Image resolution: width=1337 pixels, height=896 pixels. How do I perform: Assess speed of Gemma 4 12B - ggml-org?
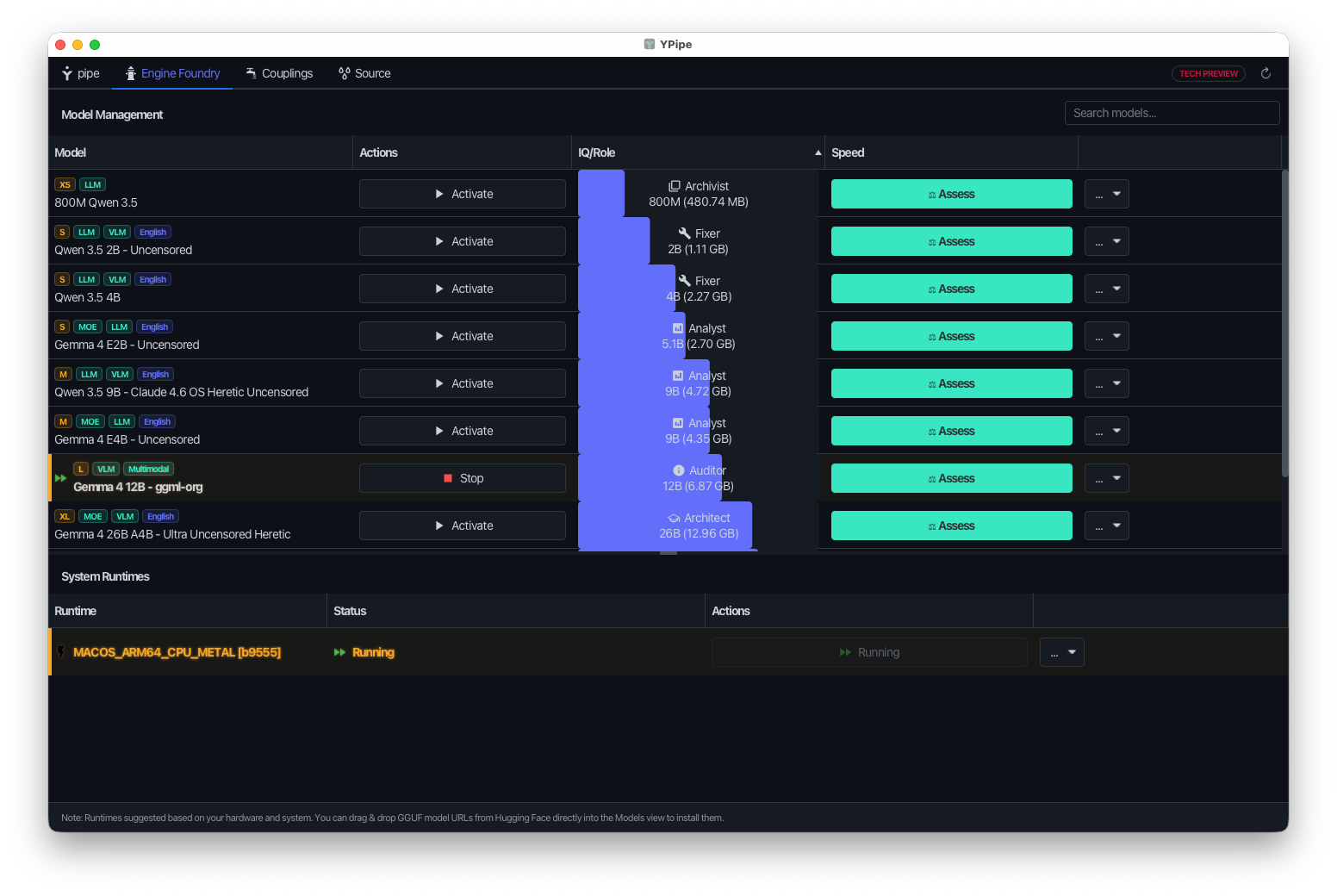point(952,478)
